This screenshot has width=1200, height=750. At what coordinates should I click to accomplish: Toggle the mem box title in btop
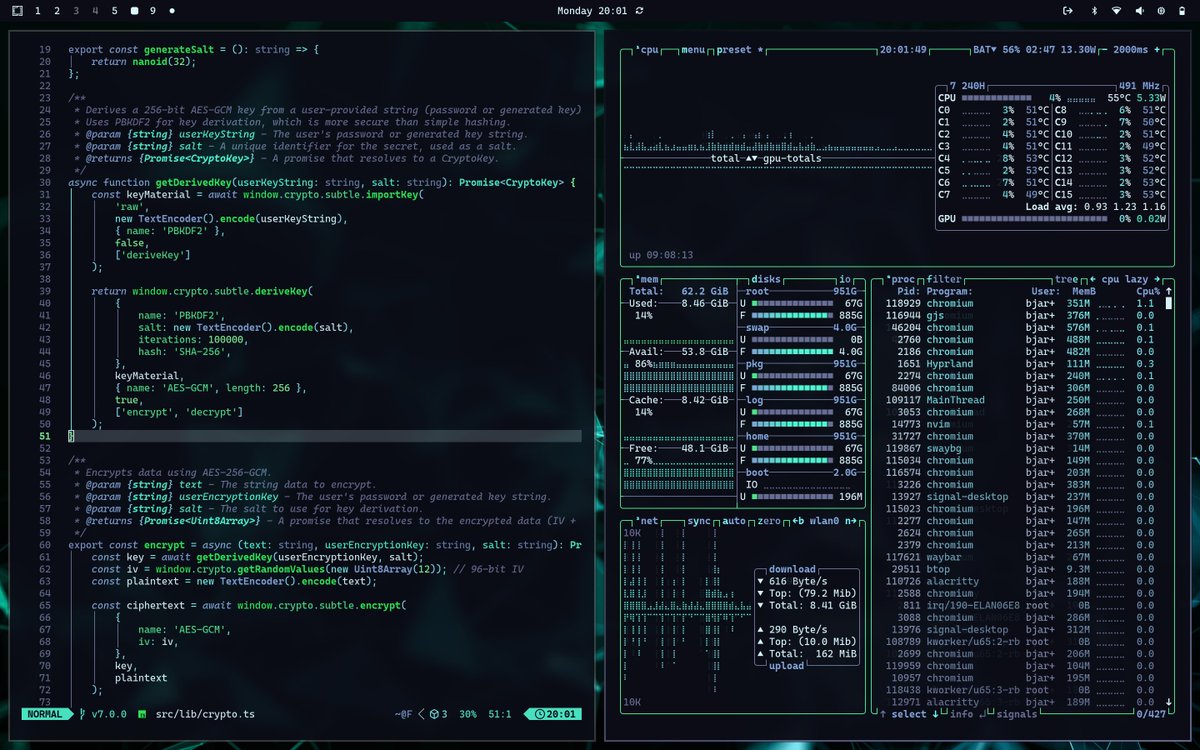click(648, 279)
